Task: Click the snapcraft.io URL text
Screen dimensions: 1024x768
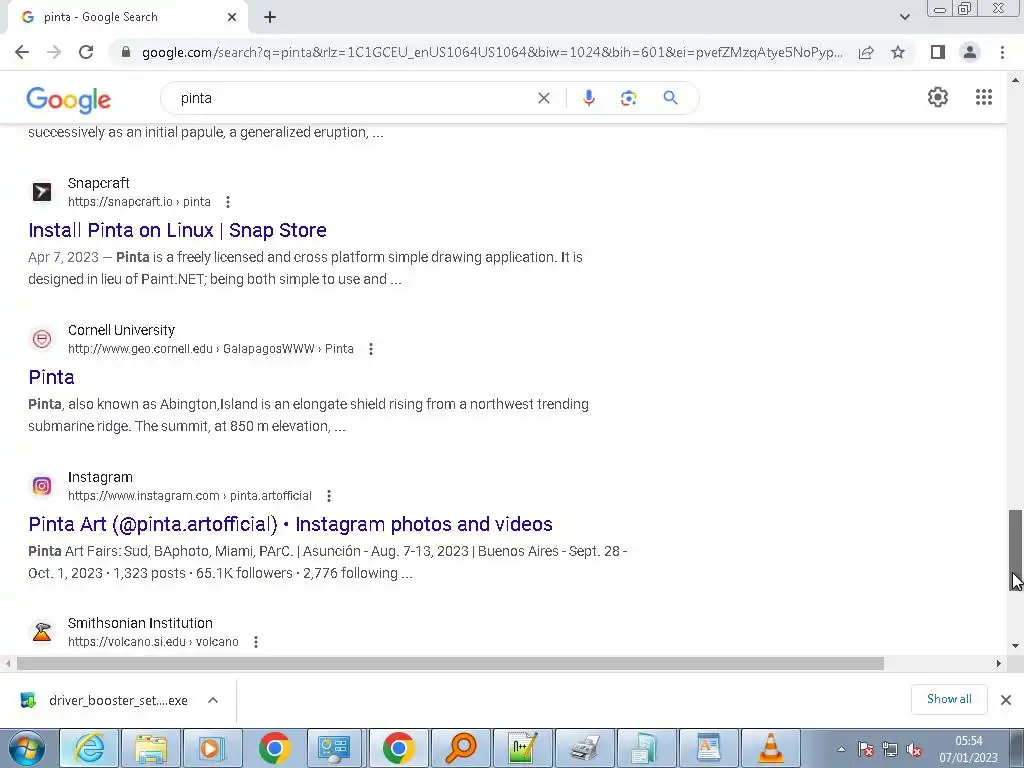Action: click(x=139, y=202)
